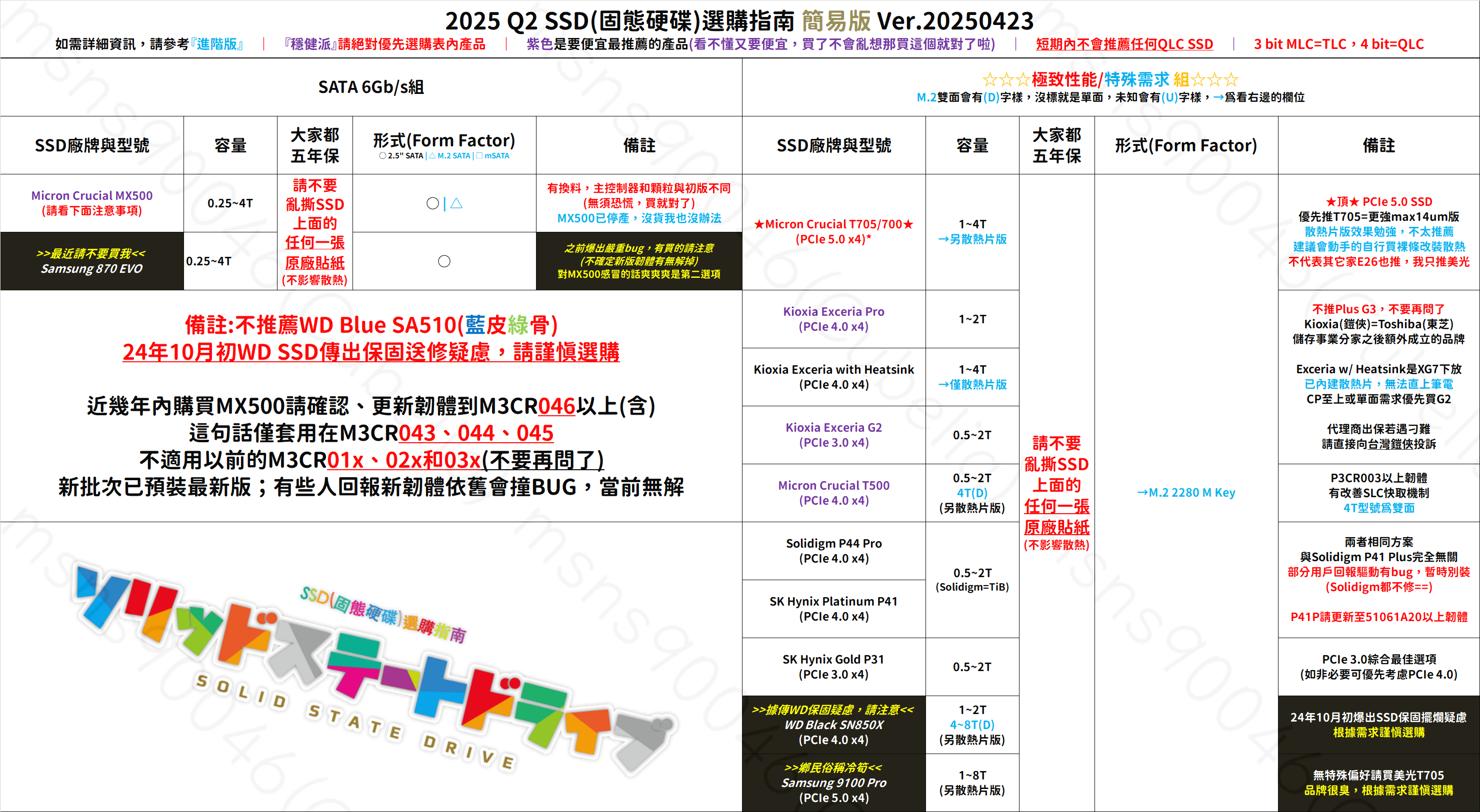Image resolution: width=1480 pixels, height=812 pixels.
Task: Open the blue 進階版 link
Action: pos(216,44)
